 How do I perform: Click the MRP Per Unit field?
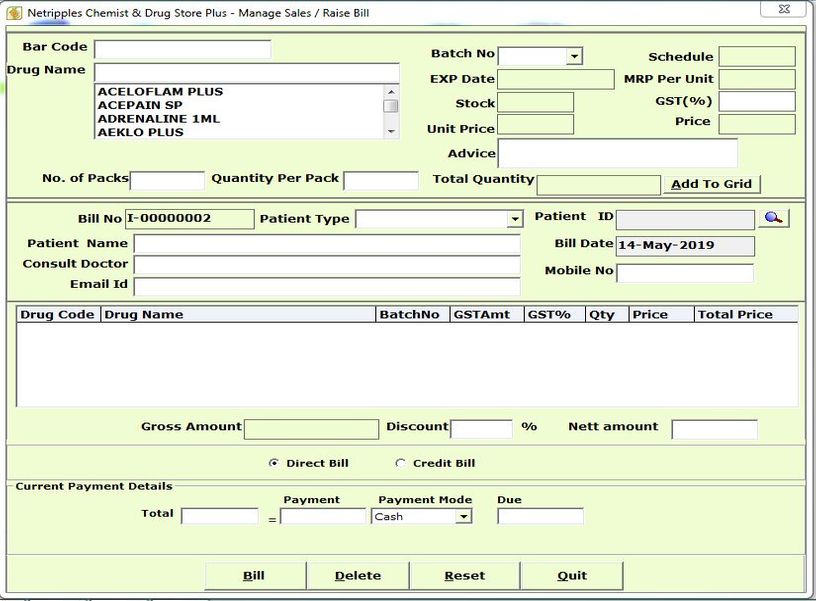(757, 79)
